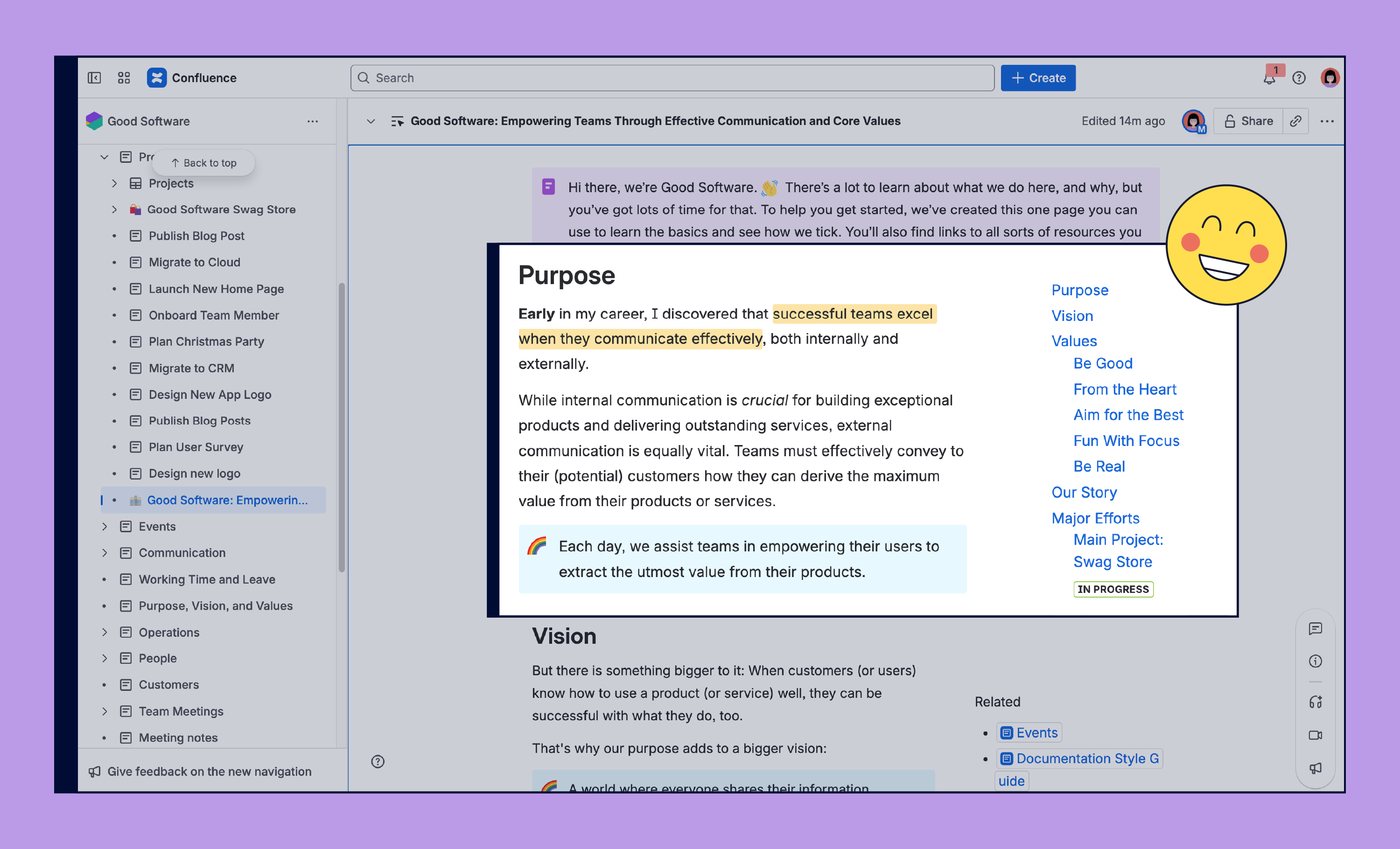Viewport: 1400px width, 849px height.
Task: Jump to Aim for the Best link
Action: click(x=1128, y=415)
